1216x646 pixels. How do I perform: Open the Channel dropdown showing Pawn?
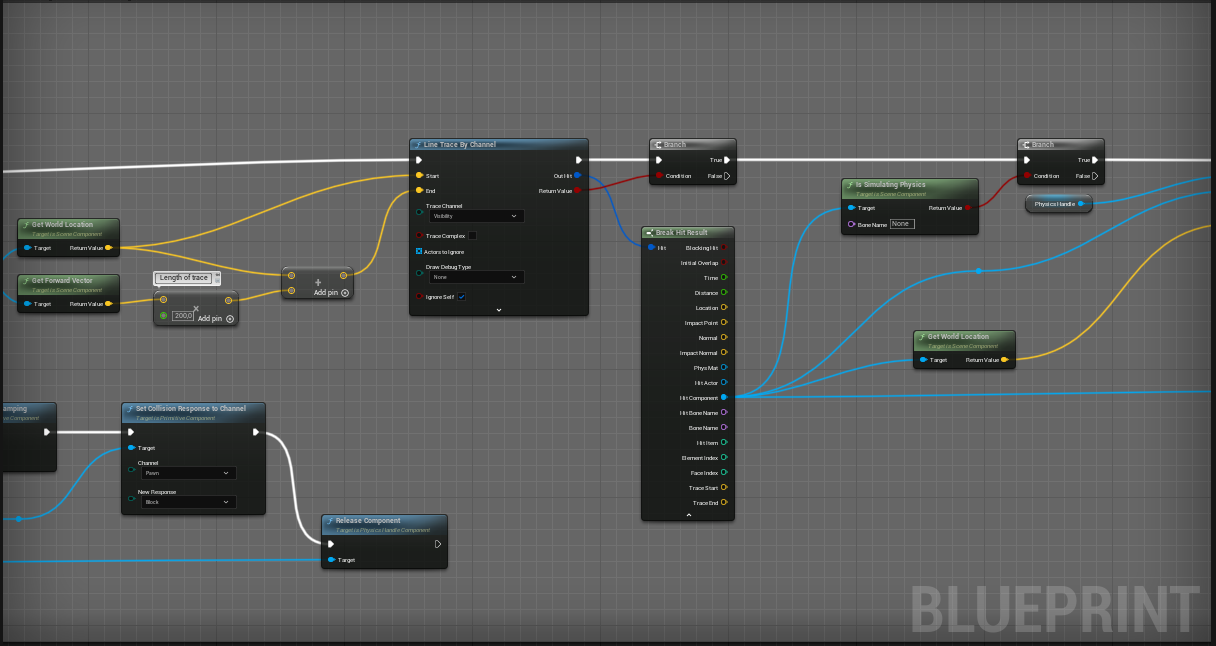tap(188, 473)
